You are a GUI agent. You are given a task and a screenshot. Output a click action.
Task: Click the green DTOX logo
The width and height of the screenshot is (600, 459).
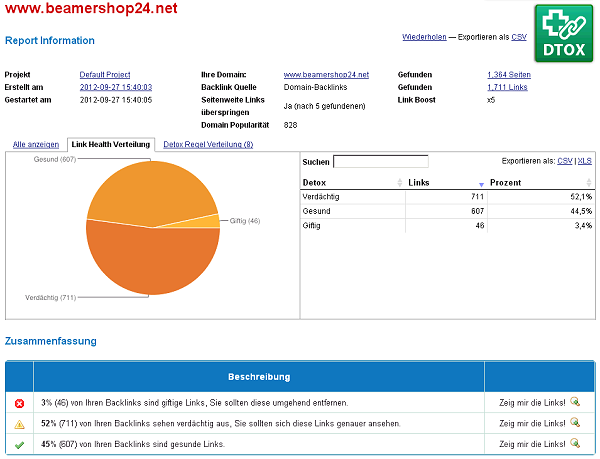(x=564, y=33)
